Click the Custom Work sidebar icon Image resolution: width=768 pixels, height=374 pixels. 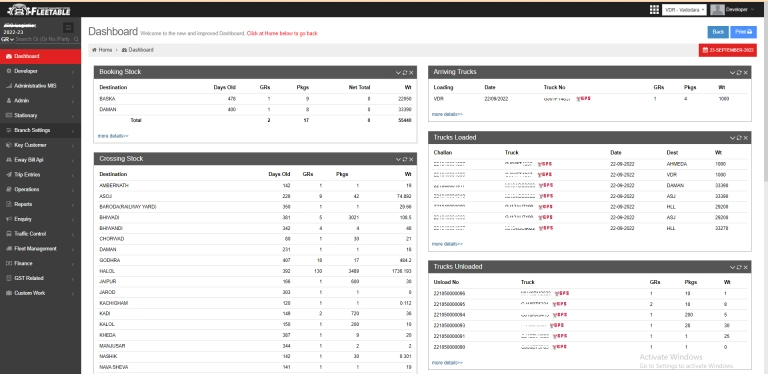click(9, 293)
